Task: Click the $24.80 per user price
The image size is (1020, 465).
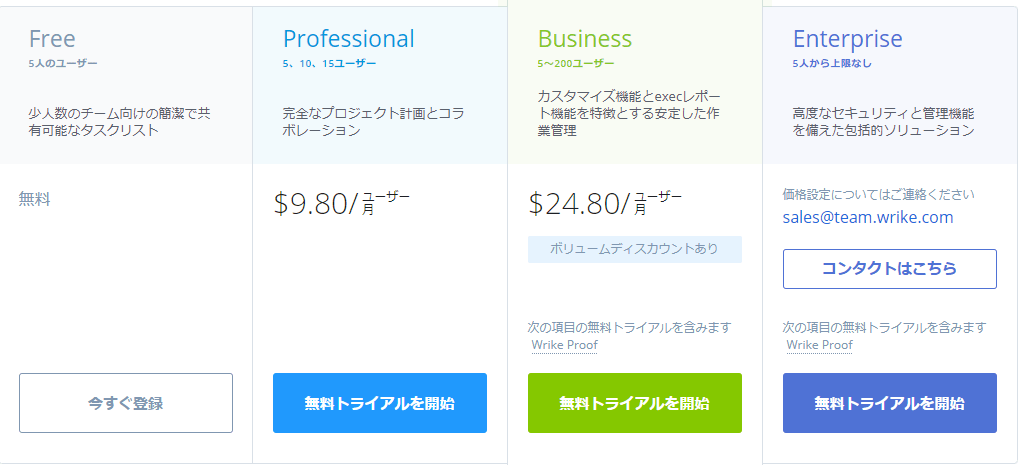Action: click(x=603, y=203)
